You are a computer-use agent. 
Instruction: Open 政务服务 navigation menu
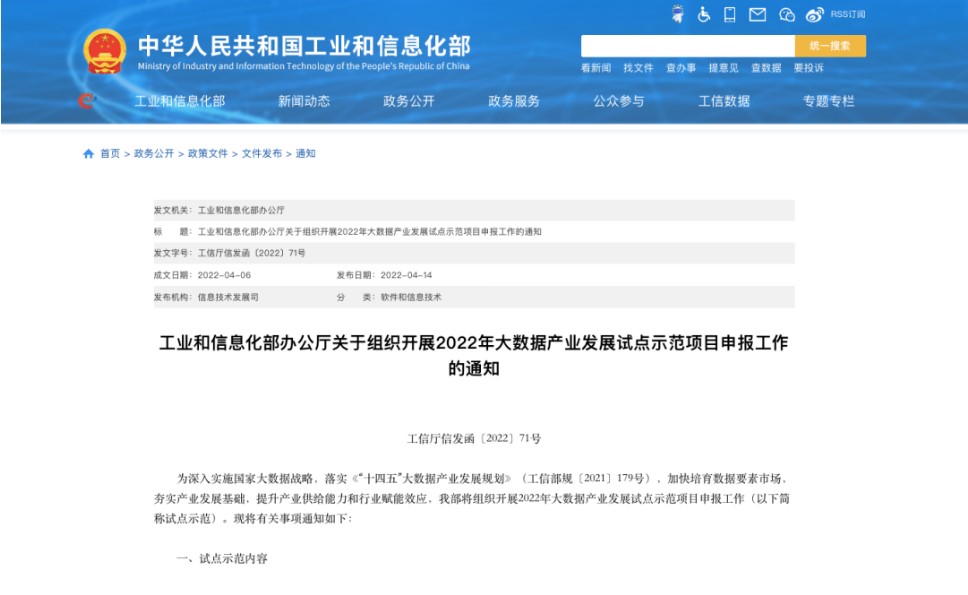point(514,101)
